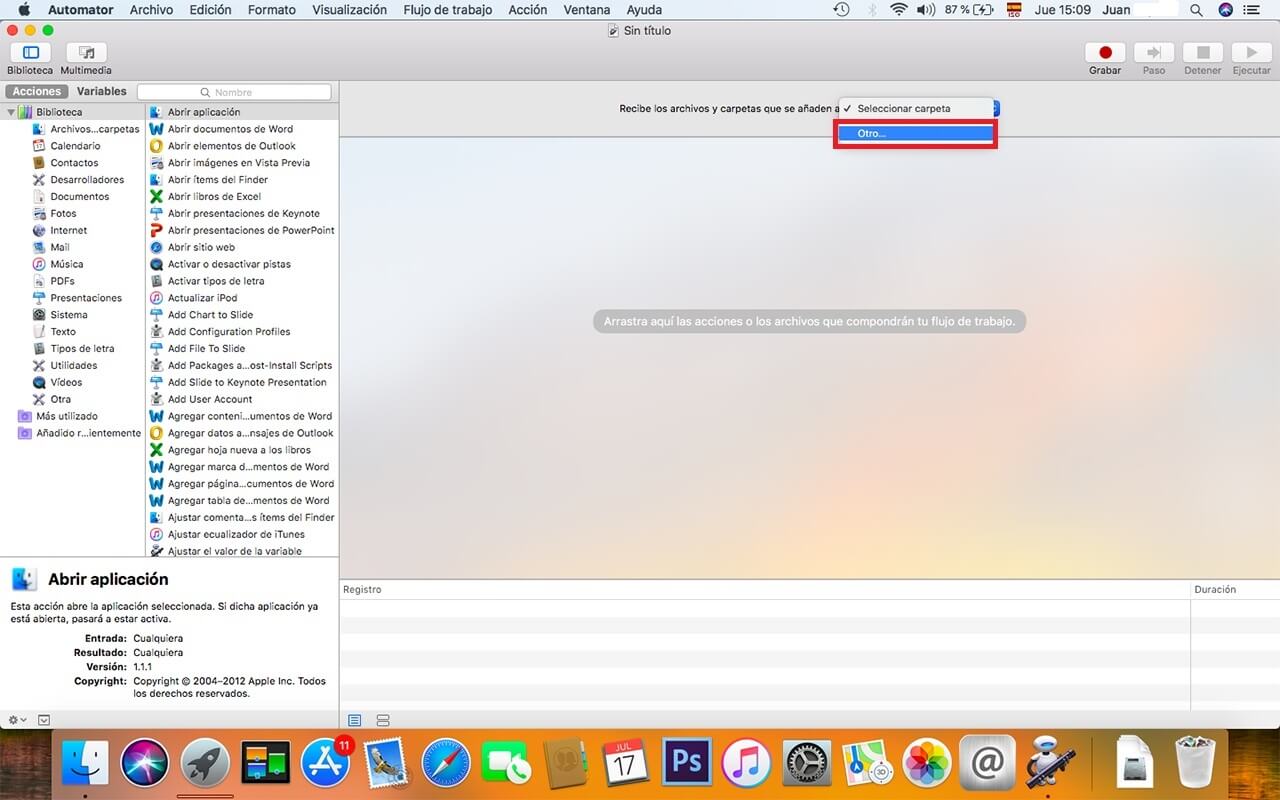Choose Otro... in folder dropdown
Image resolution: width=1280 pixels, height=800 pixels.
coord(915,133)
